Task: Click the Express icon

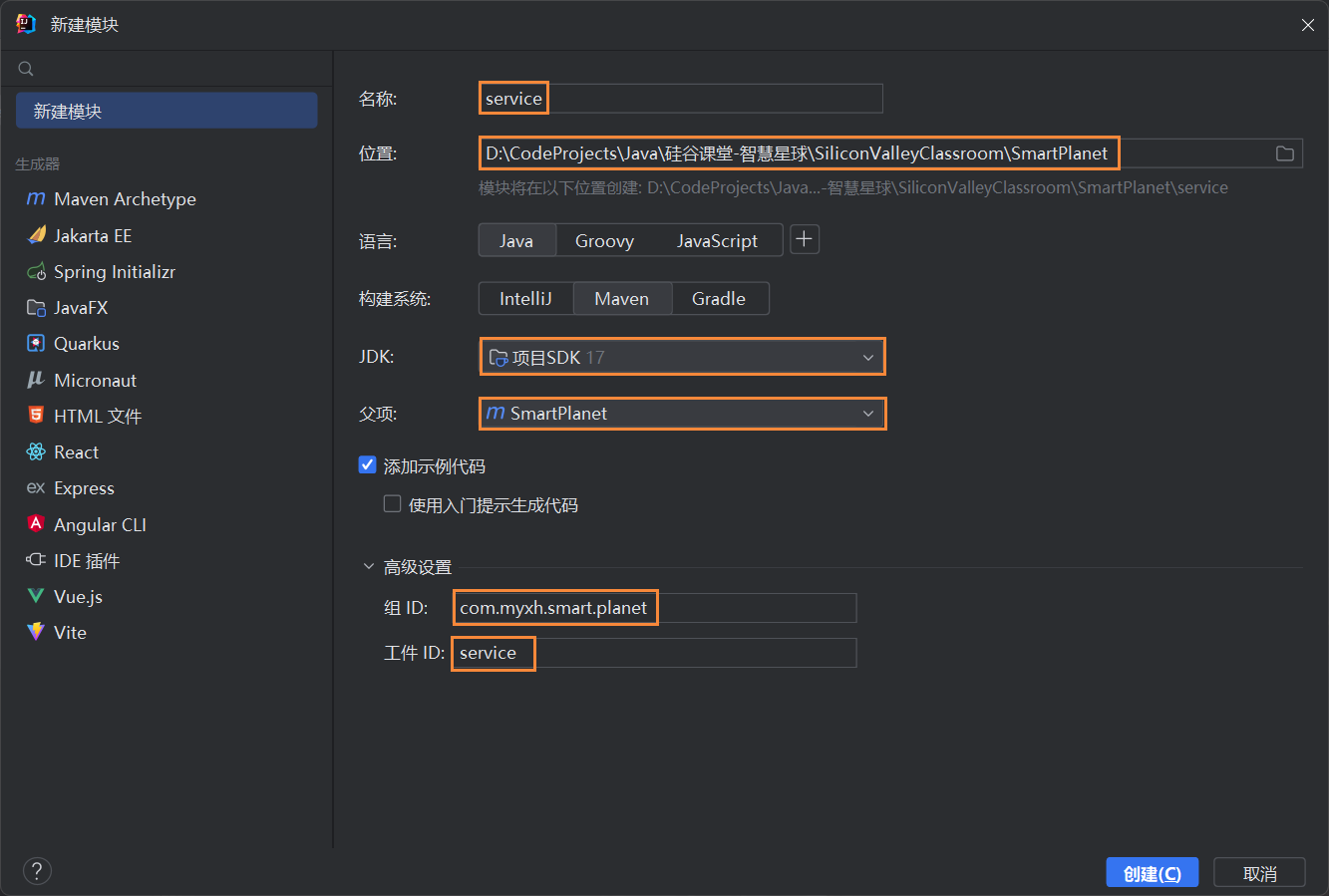Action: 36,488
